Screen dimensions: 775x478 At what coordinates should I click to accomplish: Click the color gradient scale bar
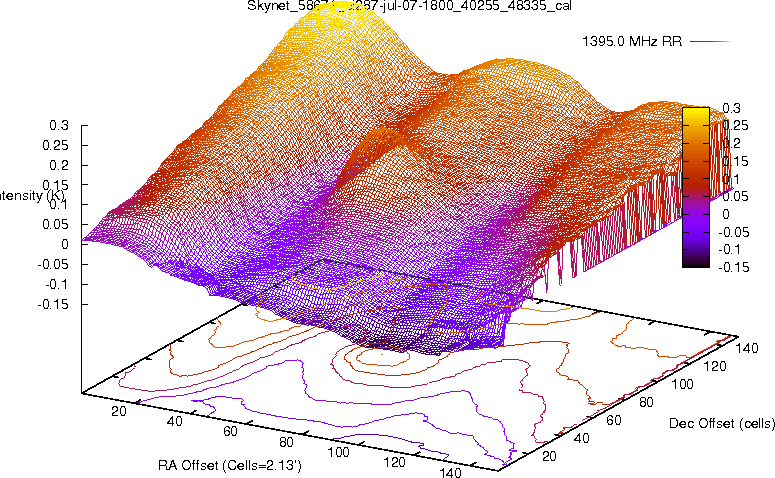point(696,187)
